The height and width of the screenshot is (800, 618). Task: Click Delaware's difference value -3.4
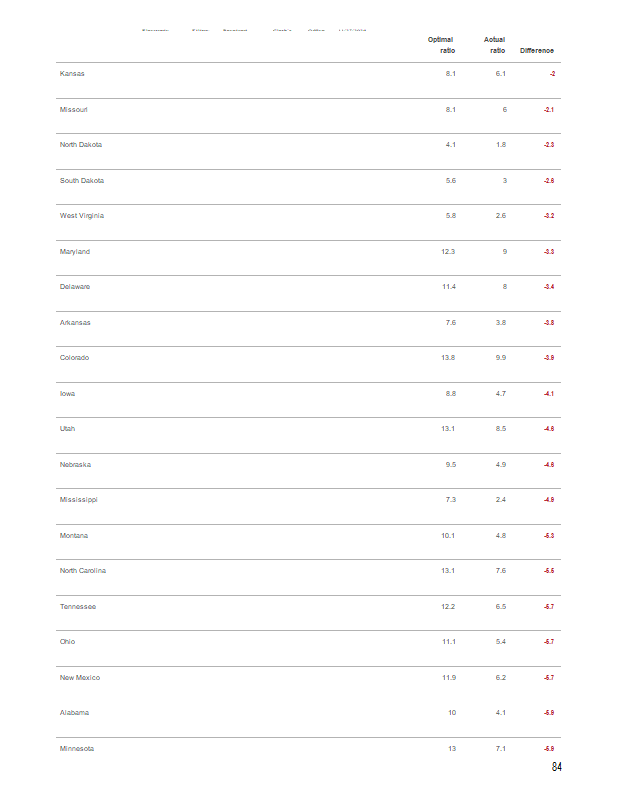point(549,287)
